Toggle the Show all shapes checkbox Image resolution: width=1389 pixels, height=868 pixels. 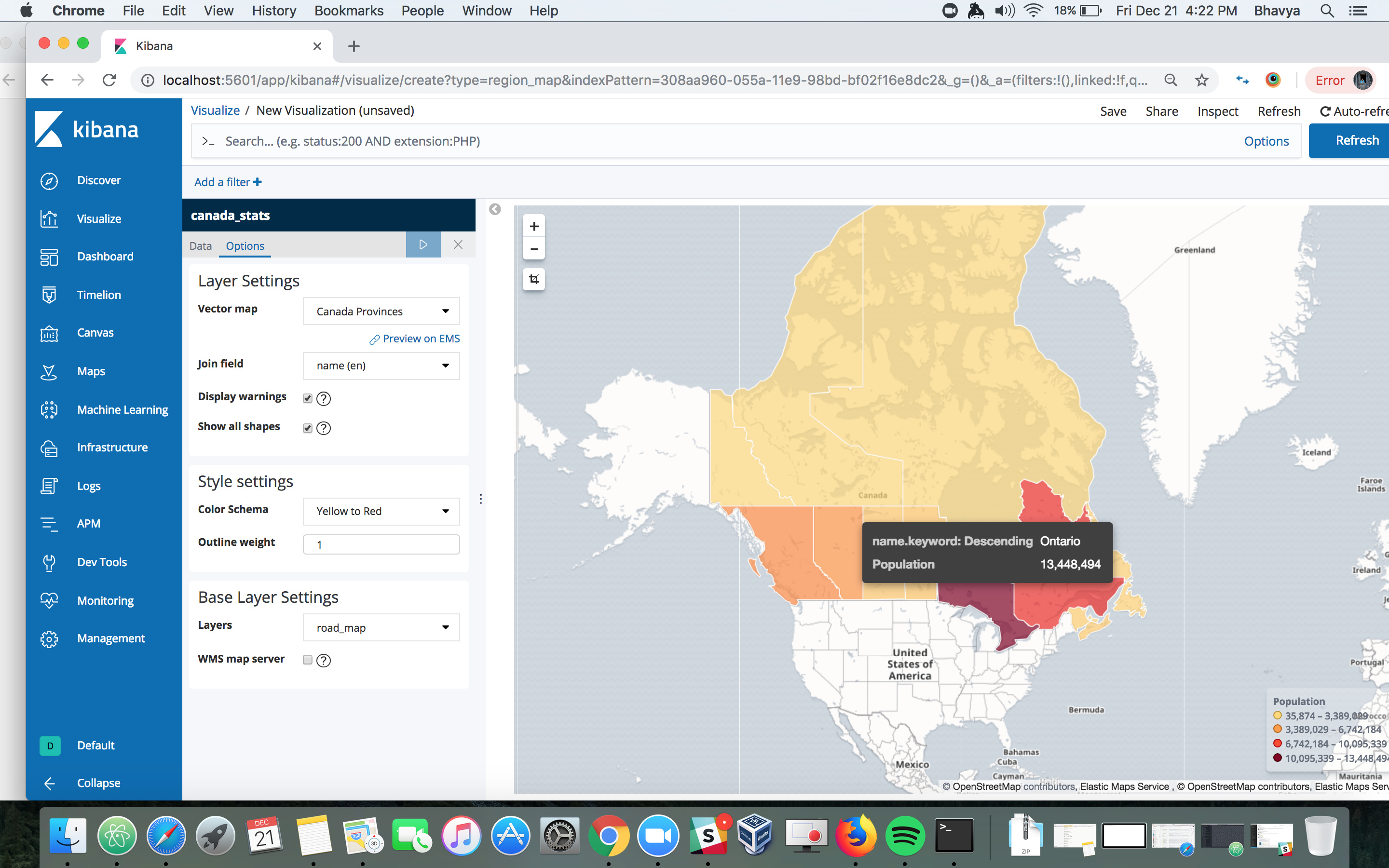(x=308, y=428)
